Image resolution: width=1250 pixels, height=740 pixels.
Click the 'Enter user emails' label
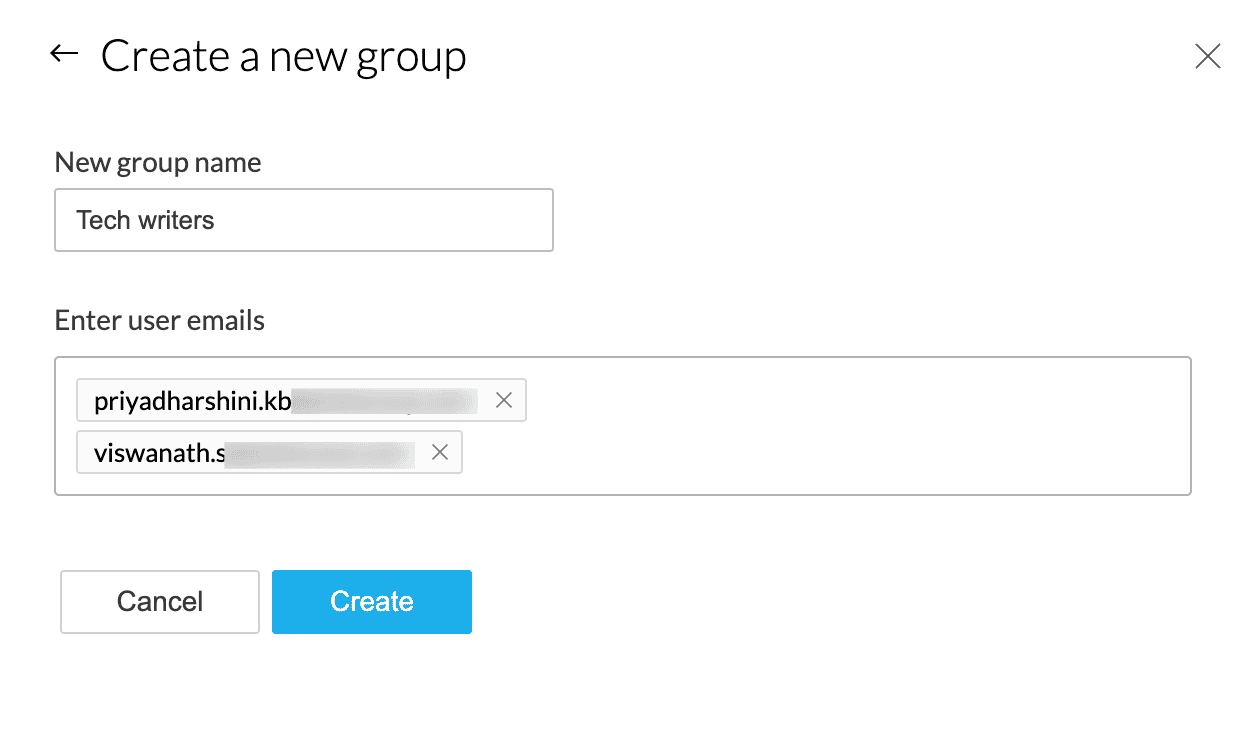160,320
